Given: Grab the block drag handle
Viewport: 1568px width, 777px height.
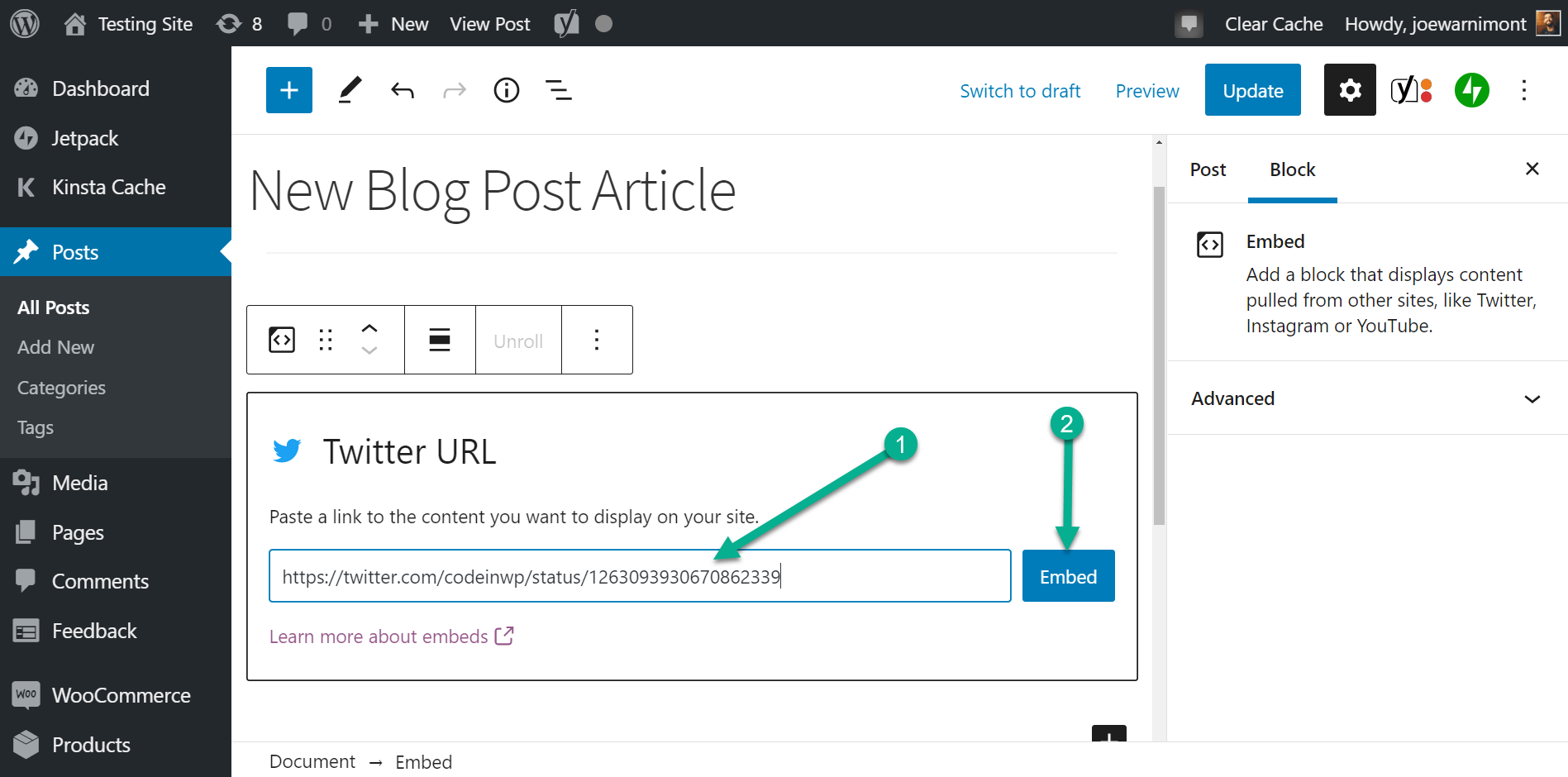Looking at the screenshot, I should point(325,339).
